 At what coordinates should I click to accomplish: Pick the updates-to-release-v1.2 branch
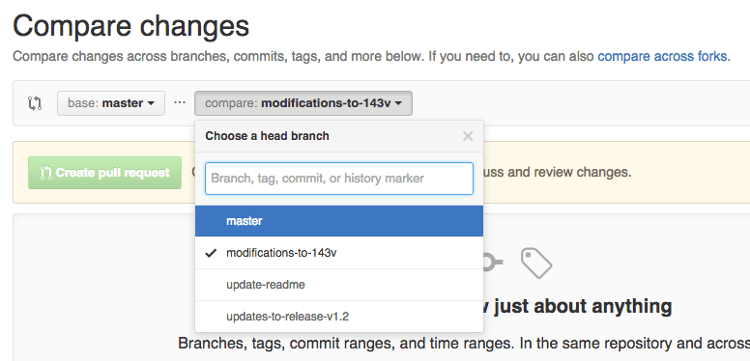pos(339,317)
